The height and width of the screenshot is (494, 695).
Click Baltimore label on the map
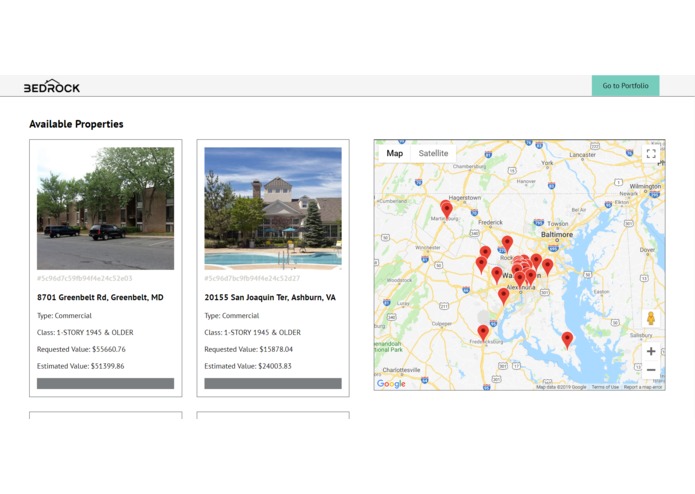(557, 234)
